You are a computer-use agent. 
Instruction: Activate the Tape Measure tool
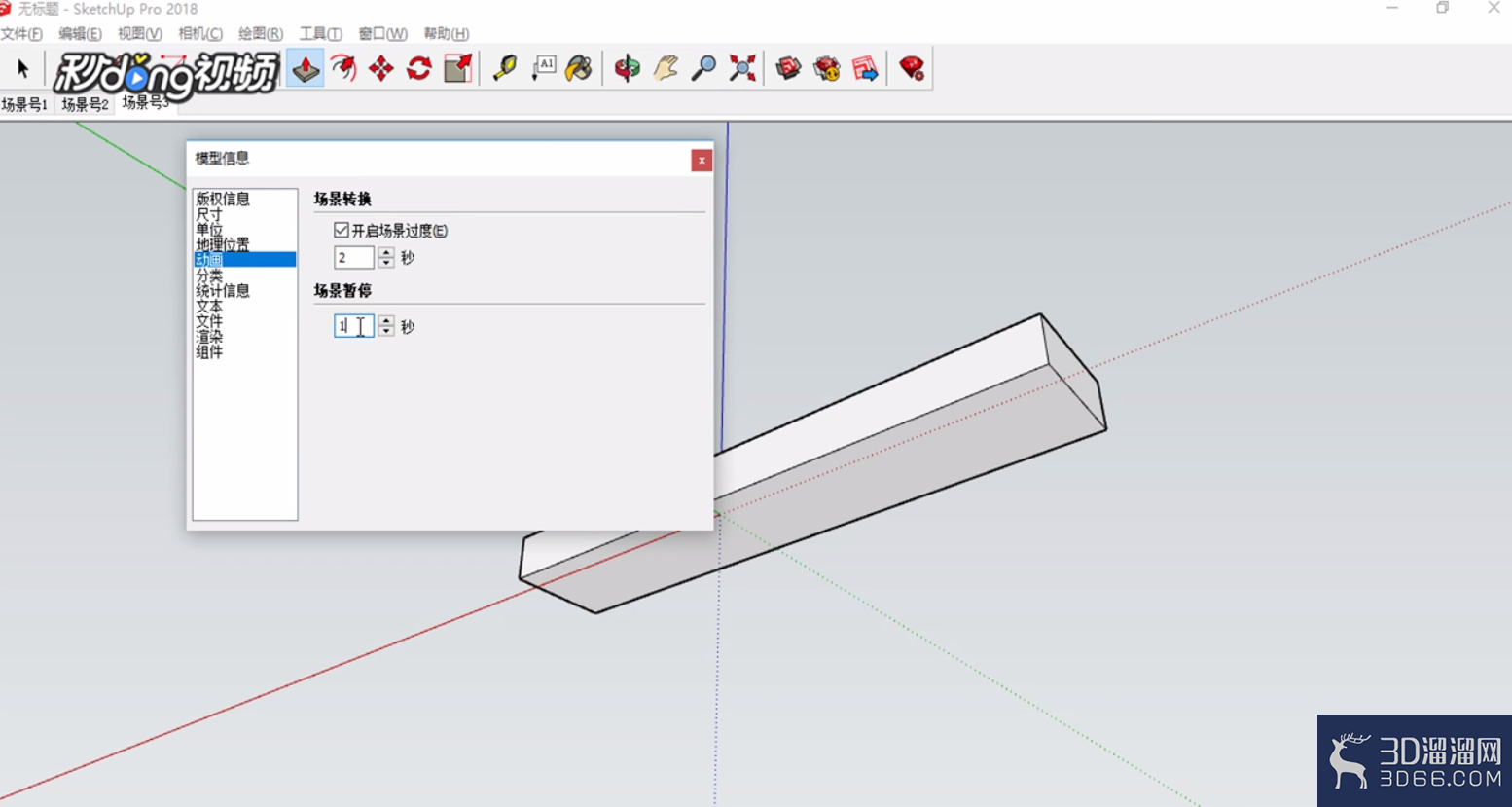[505, 68]
